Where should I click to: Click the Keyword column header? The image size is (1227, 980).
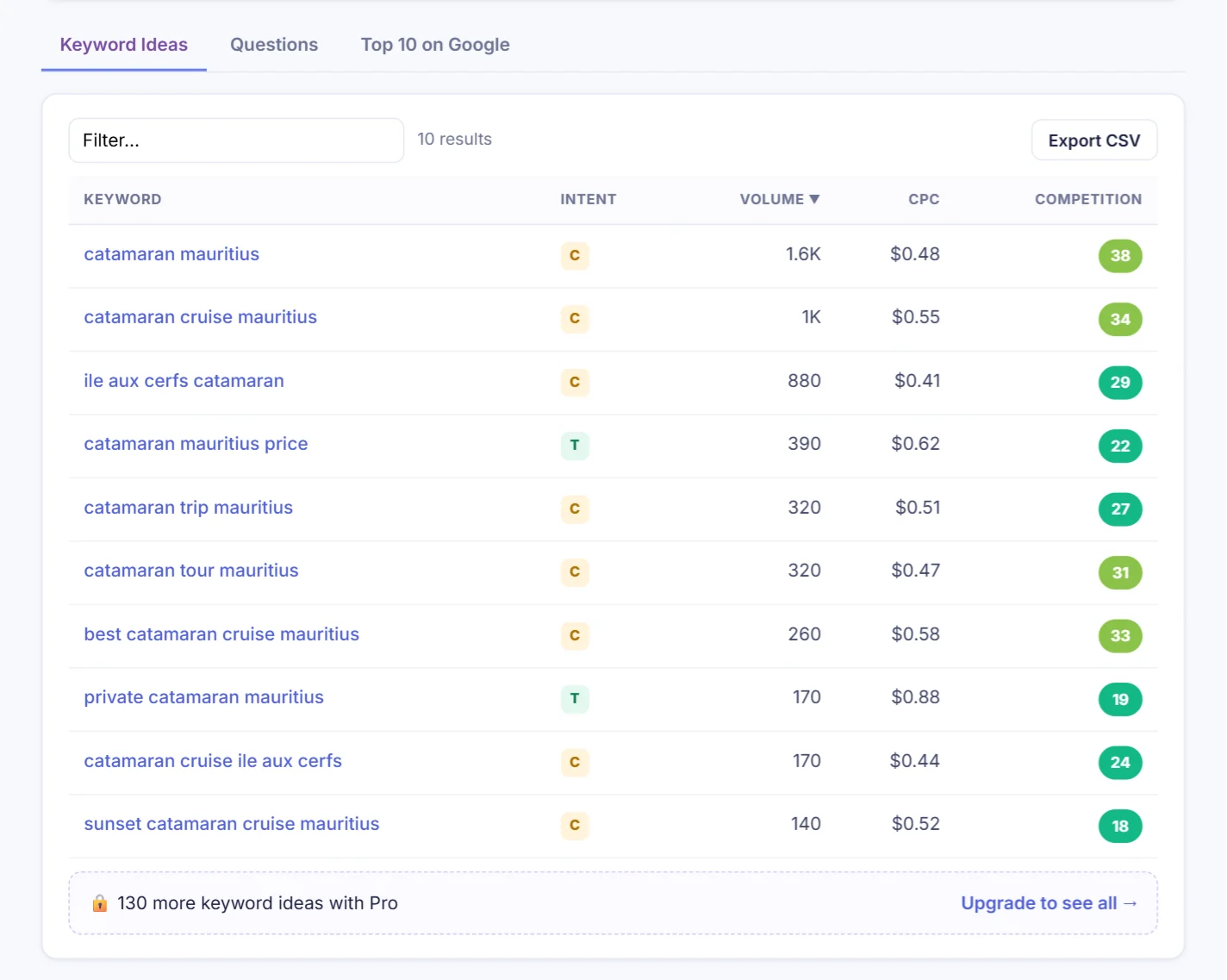[122, 199]
